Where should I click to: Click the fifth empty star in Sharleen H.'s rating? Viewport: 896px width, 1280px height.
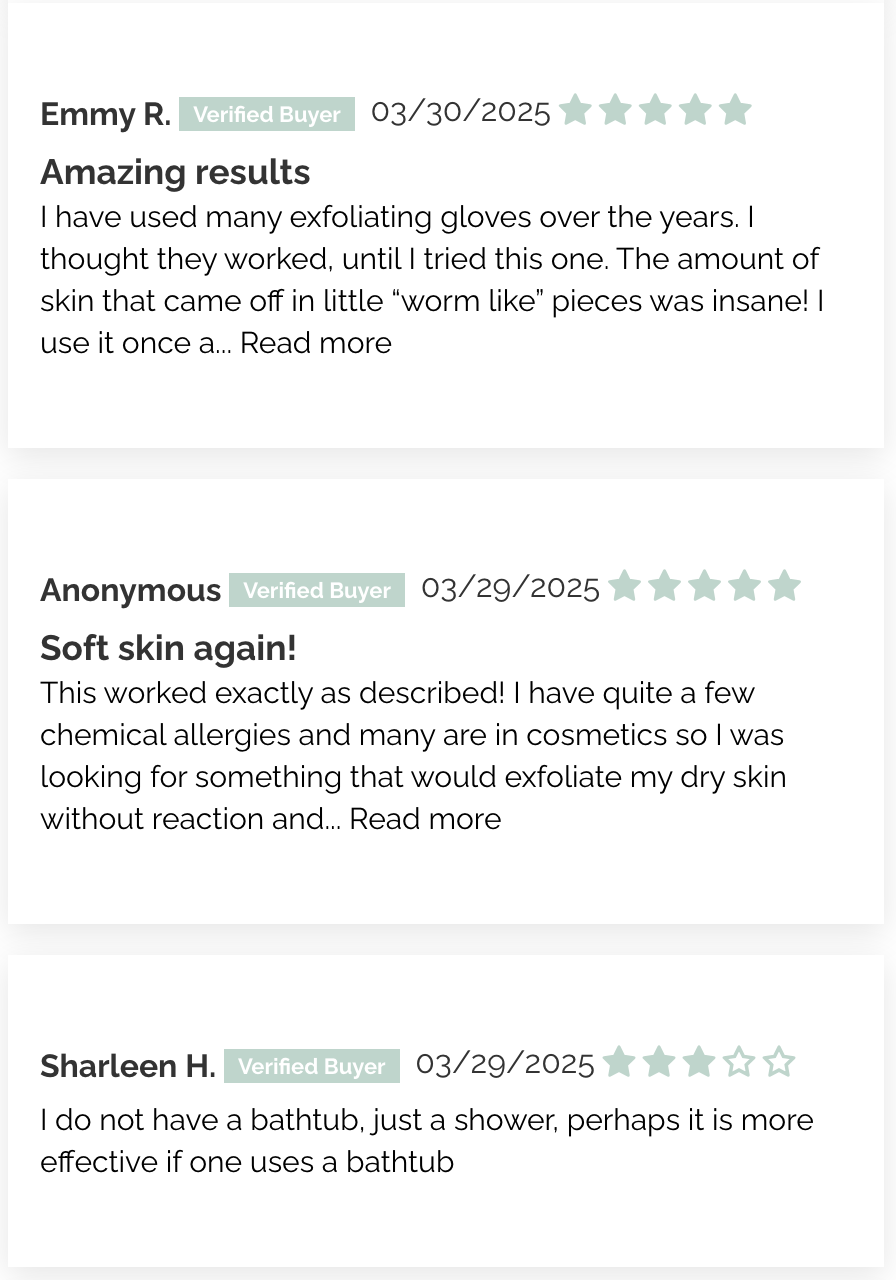[779, 1061]
